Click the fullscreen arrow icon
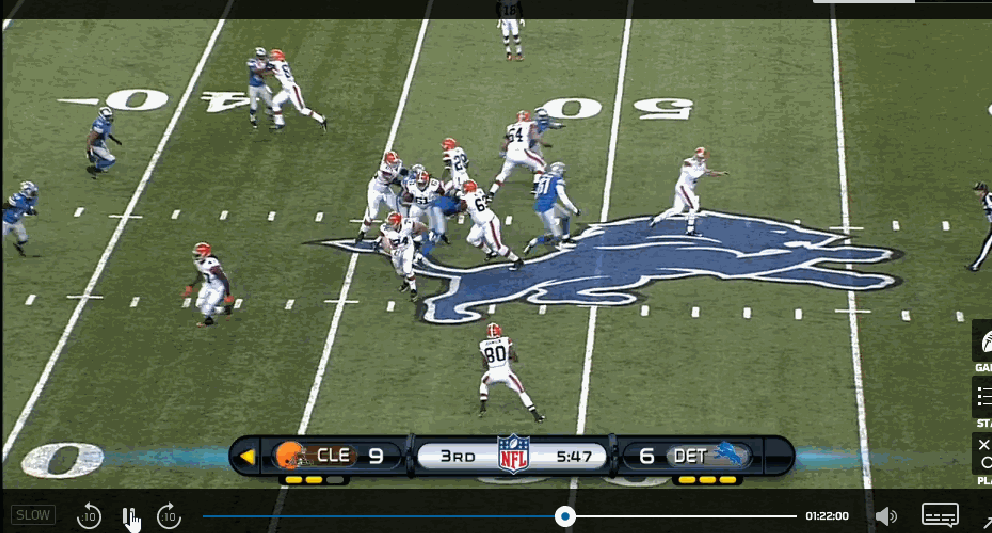Viewport: 992px width, 533px height. click(x=987, y=522)
